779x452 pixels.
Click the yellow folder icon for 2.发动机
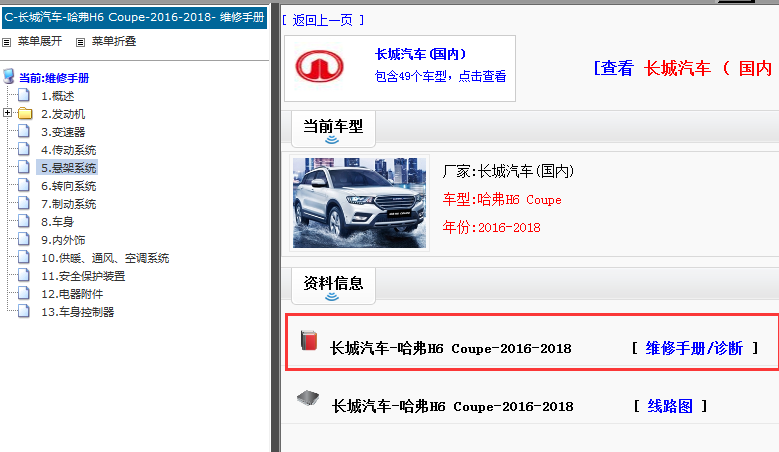tap(25, 113)
